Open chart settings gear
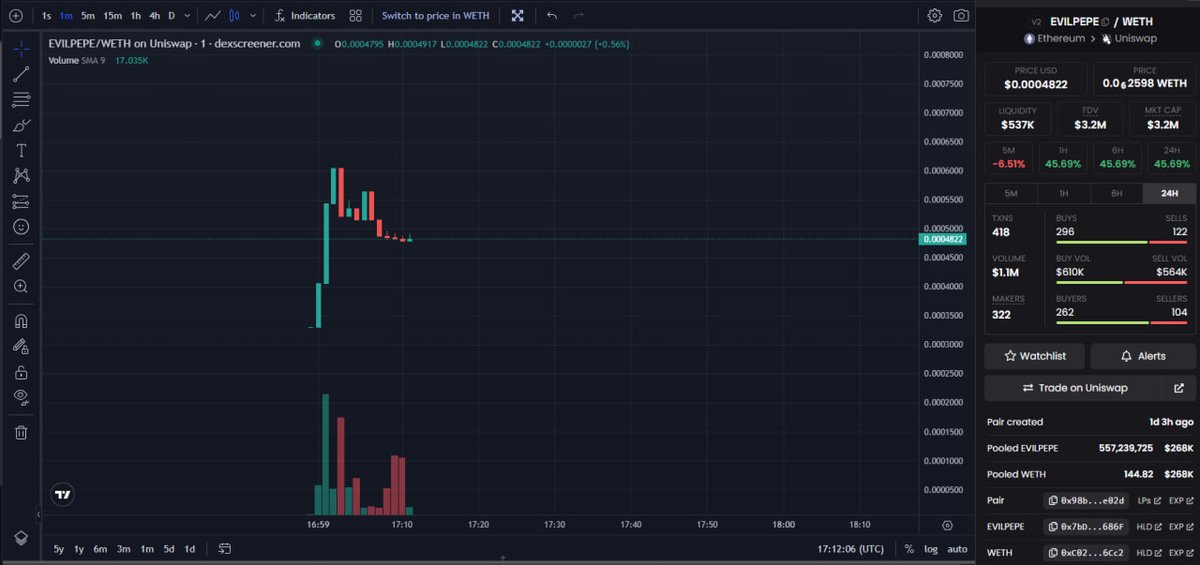 [x=935, y=16]
